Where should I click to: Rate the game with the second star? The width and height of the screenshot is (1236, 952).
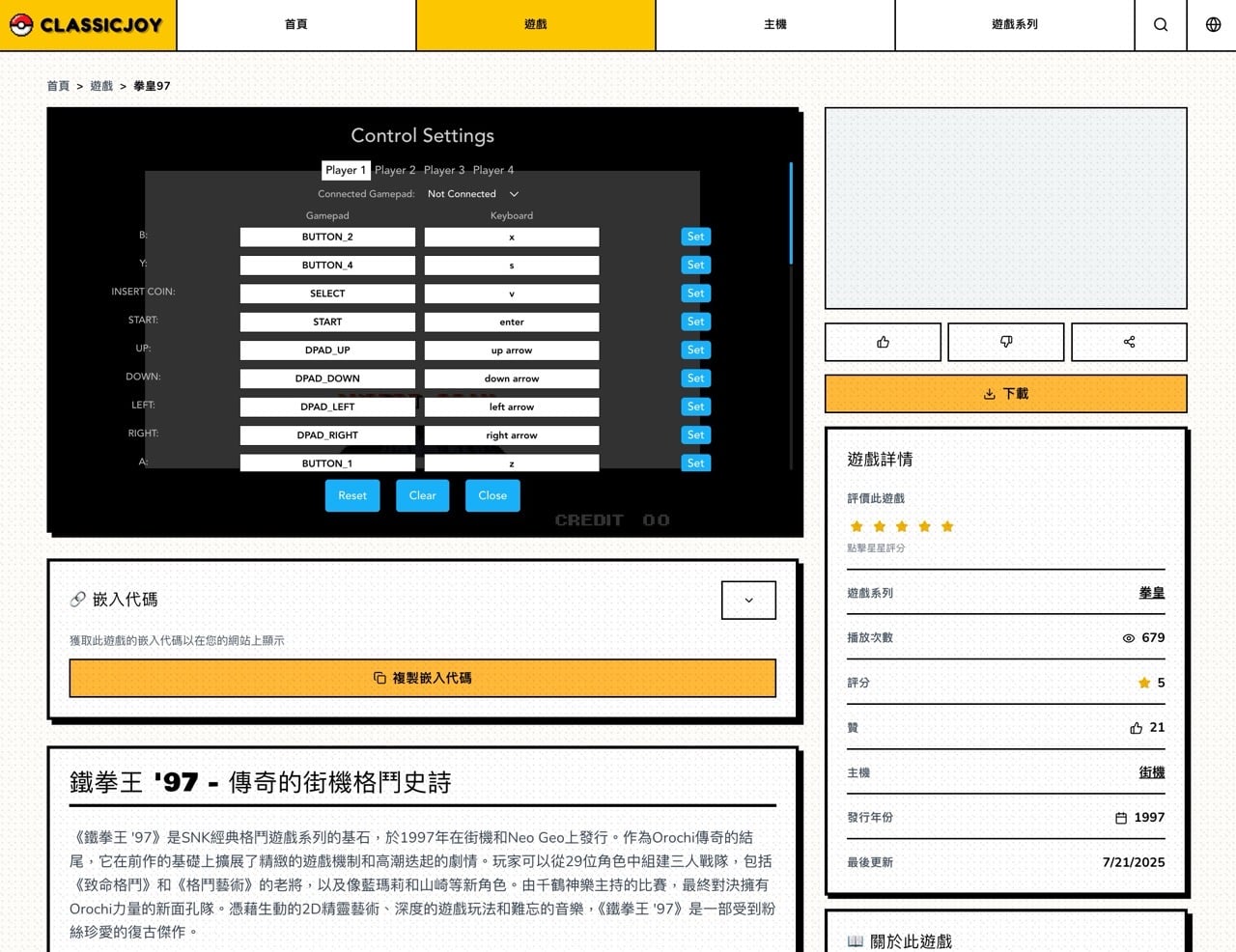(879, 526)
